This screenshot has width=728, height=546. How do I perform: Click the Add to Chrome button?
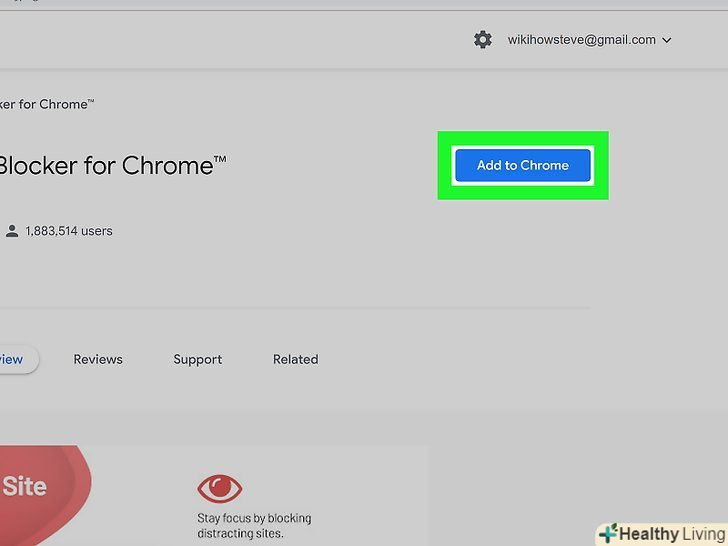pyautogui.click(x=523, y=165)
